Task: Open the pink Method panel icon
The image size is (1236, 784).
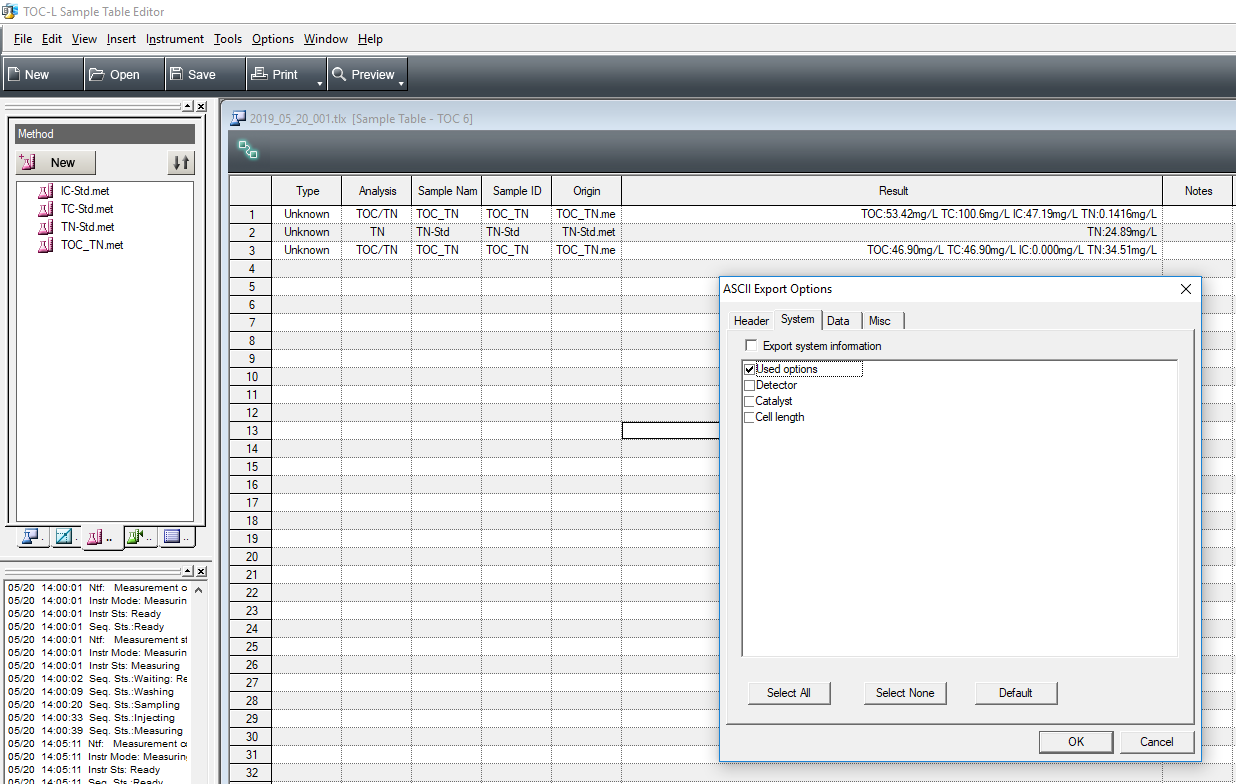Action: [x=97, y=537]
